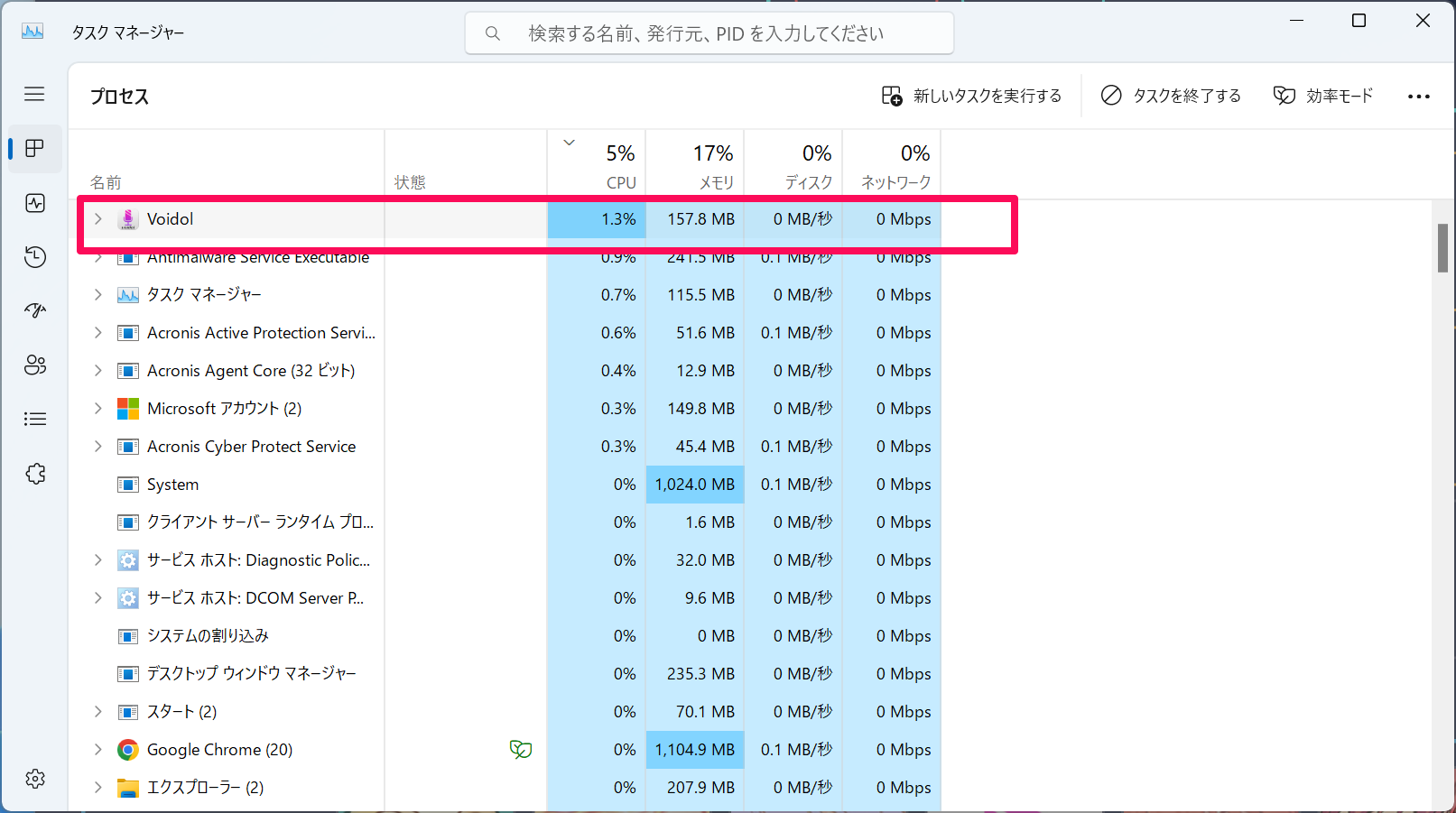This screenshot has height=813, width=1456.
Task: Expand サービス ホスト: Diagnostic Policy row
Action: coord(98,560)
